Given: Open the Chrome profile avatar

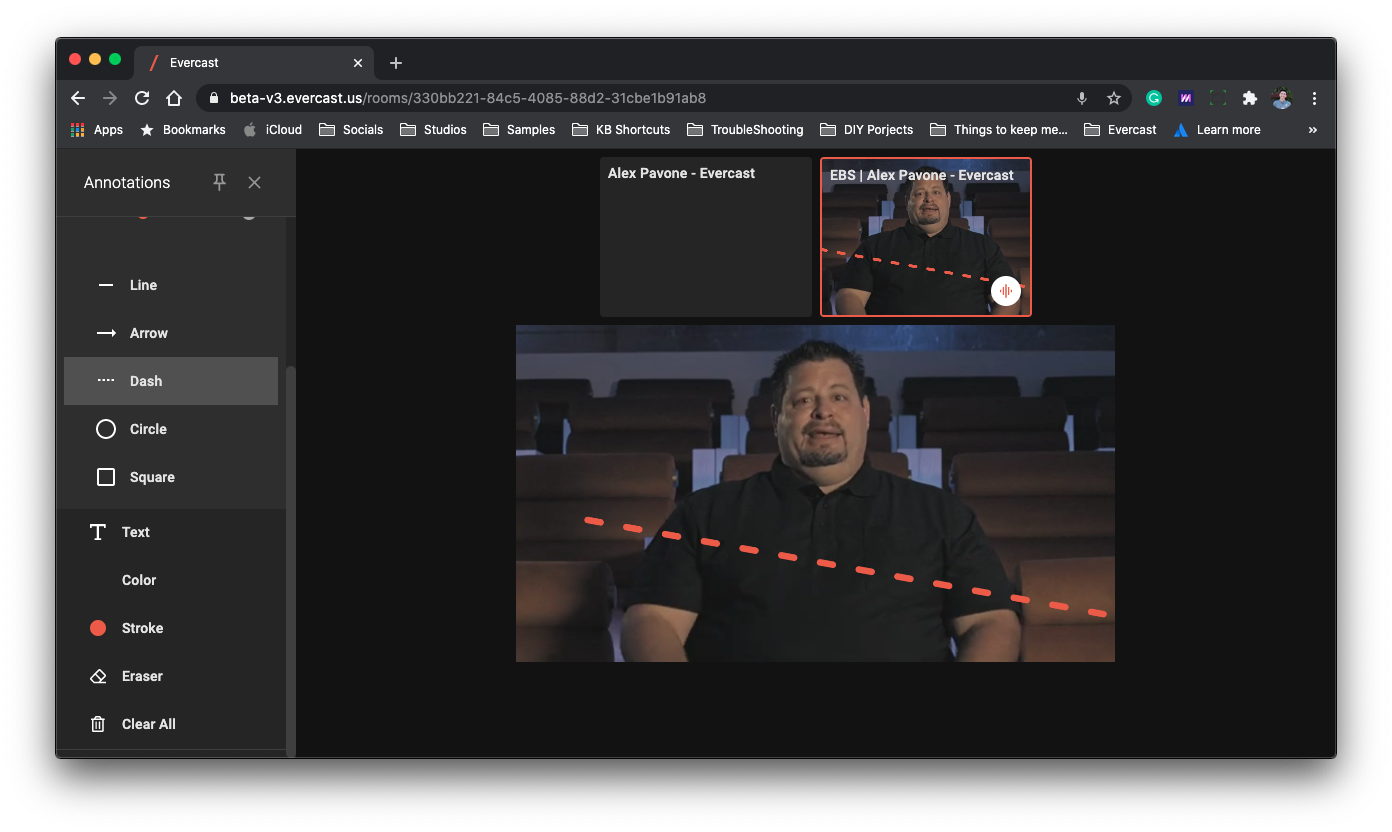Looking at the screenshot, I should click(x=1282, y=98).
